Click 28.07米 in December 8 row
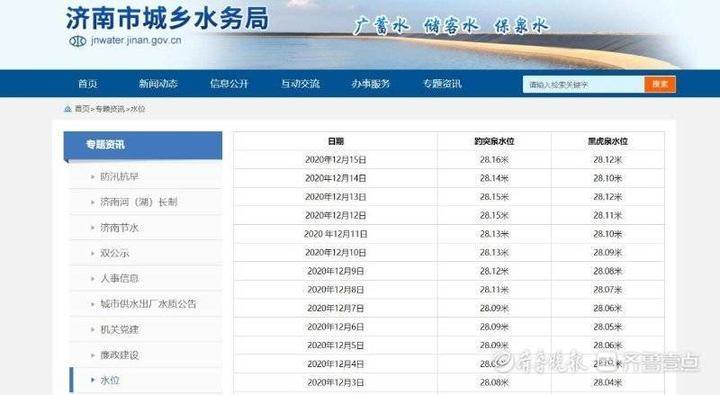 tap(608, 289)
